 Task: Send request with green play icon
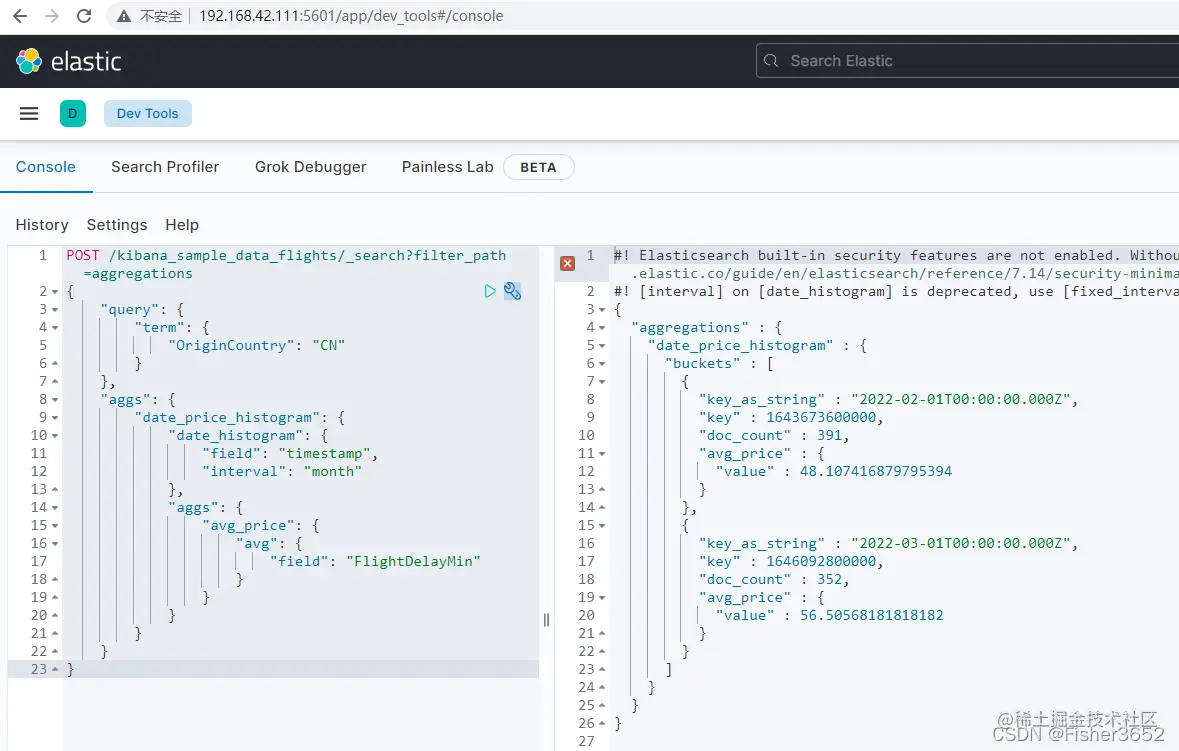pyautogui.click(x=489, y=291)
